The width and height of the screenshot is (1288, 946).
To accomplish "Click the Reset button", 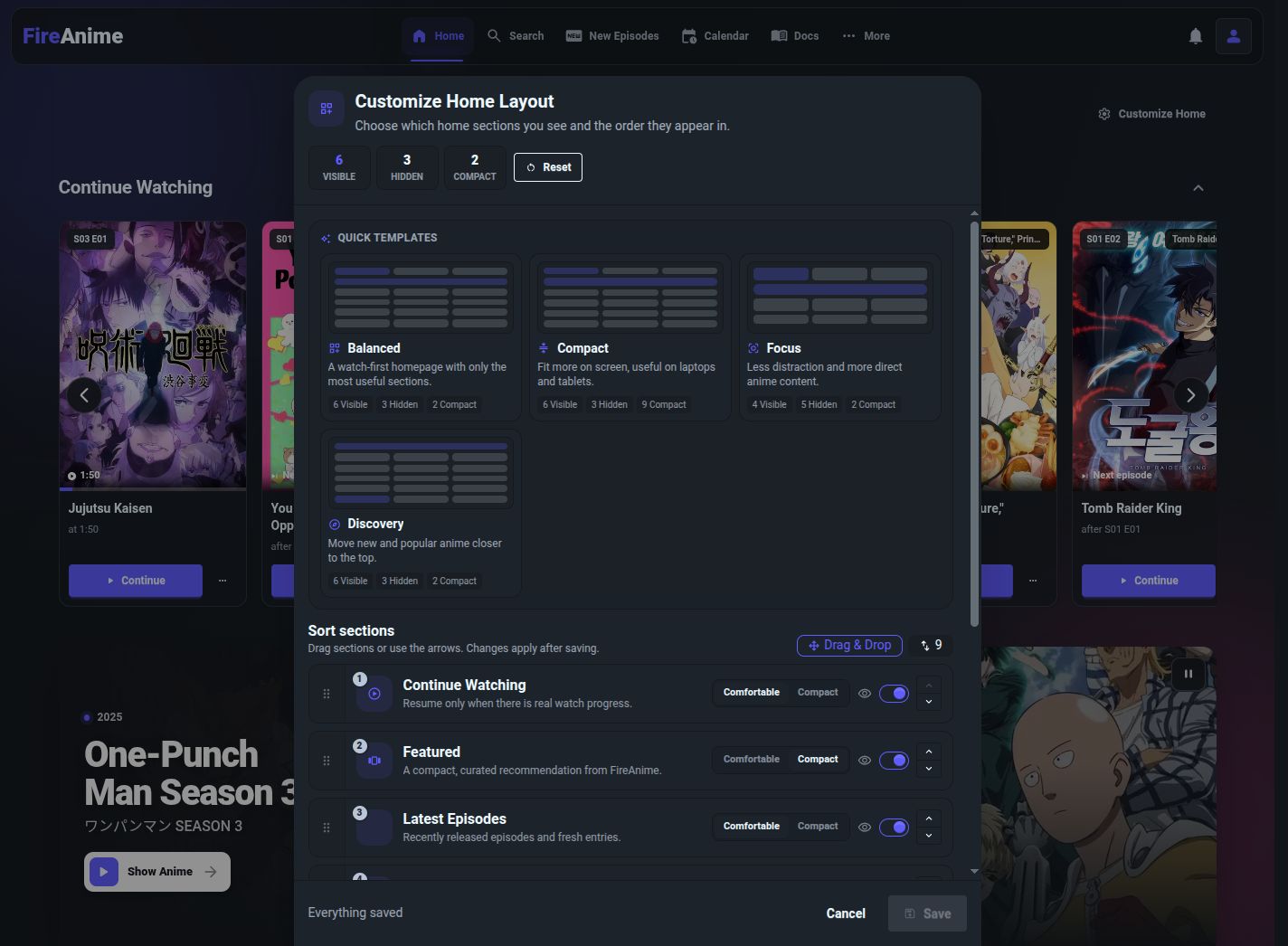I will pos(548,167).
